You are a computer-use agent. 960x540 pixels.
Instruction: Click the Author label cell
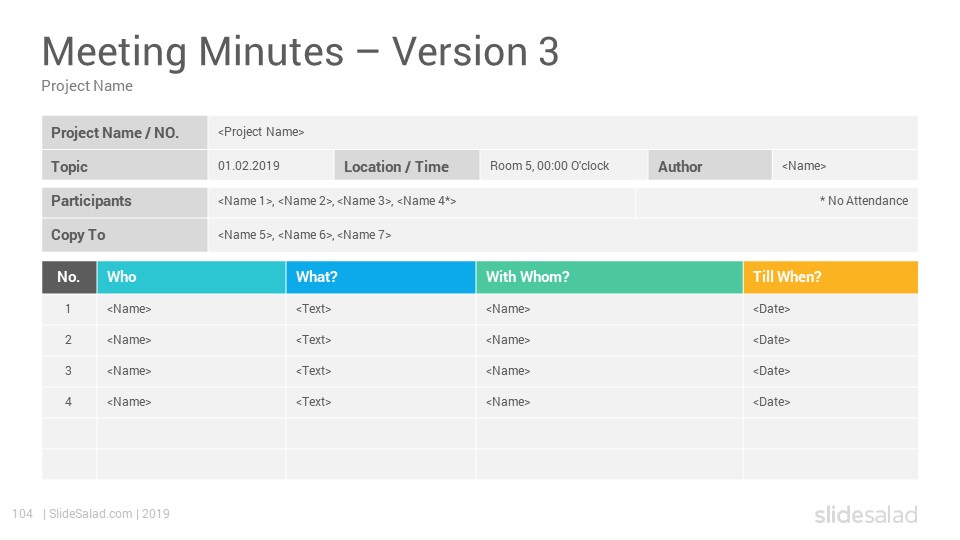click(x=710, y=166)
